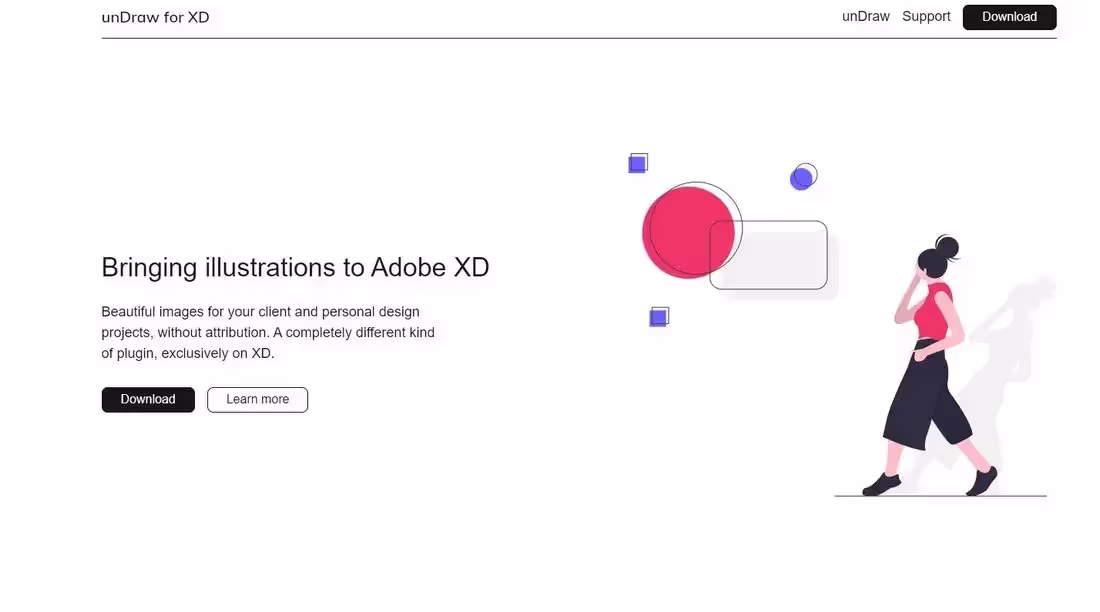This screenshot has width=1100, height=612.
Task: Click the ground line under the woman
Action: [x=1020, y=496]
